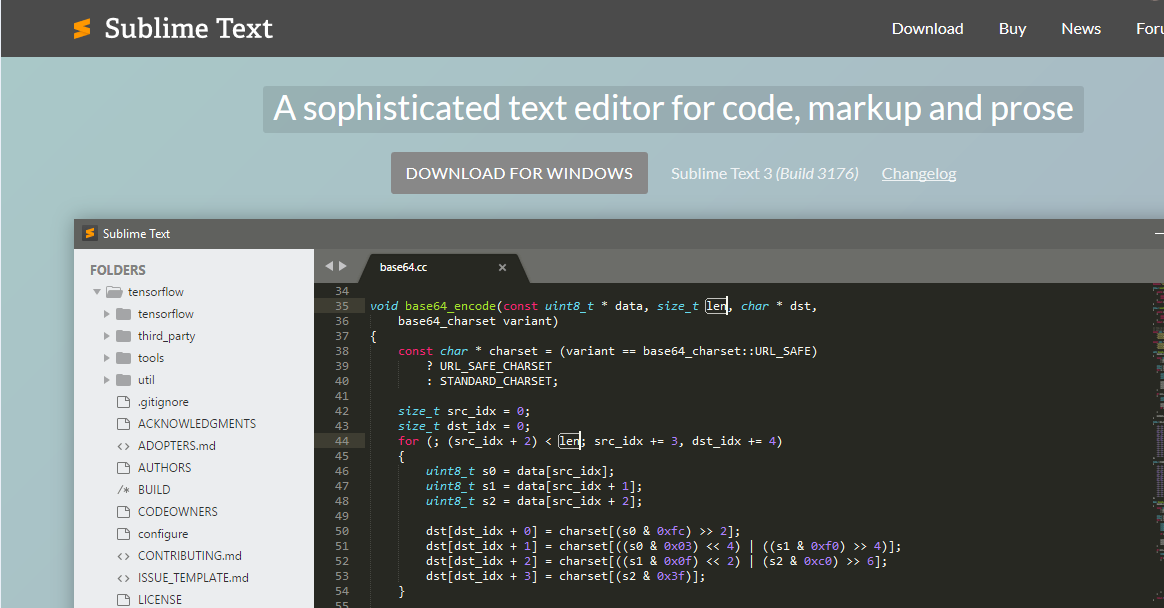Click the minimap on editor right edge

[1157, 445]
